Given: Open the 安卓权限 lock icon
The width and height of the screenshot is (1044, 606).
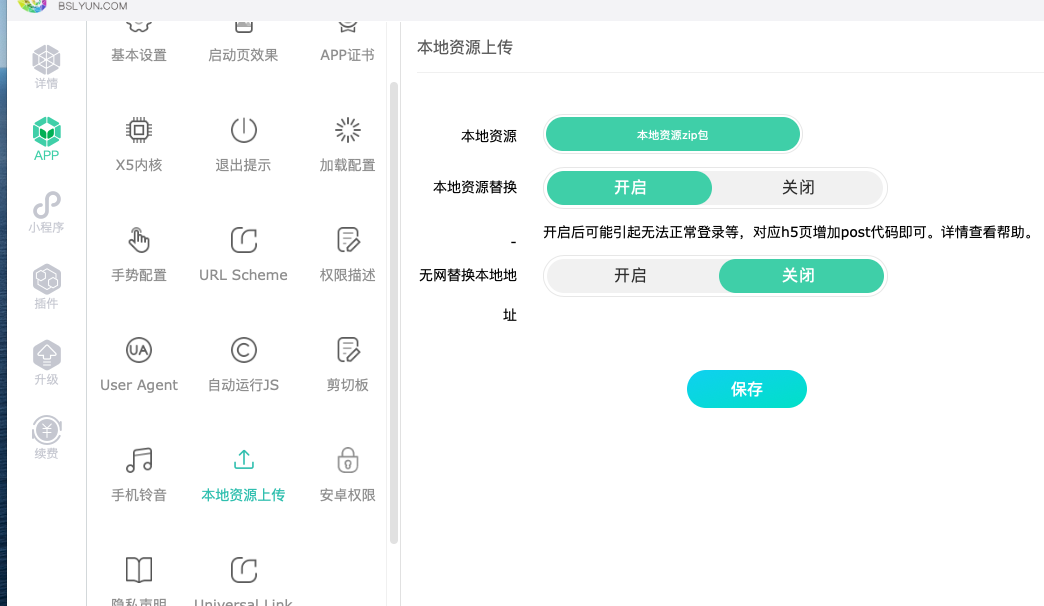Looking at the screenshot, I should point(347,460).
